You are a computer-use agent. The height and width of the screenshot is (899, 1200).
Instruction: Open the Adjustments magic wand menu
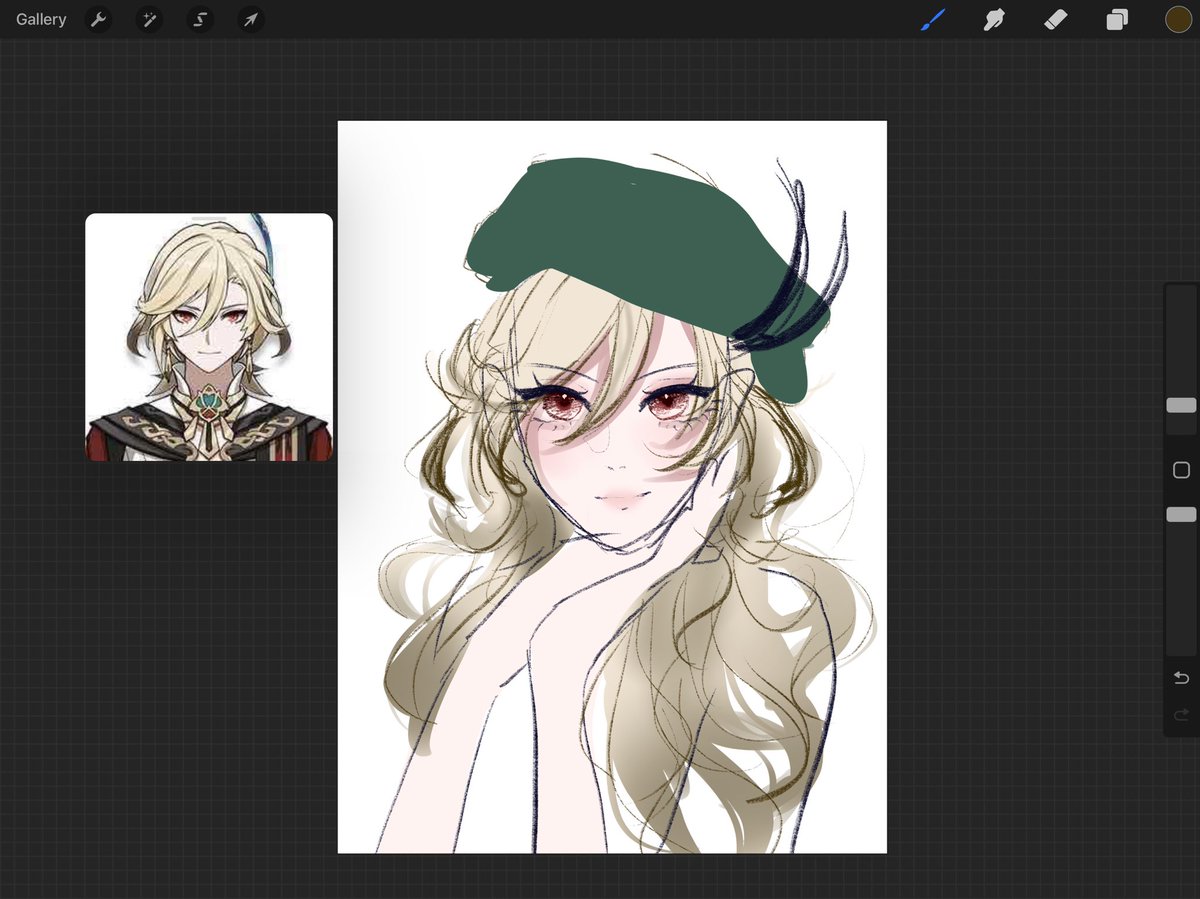pyautogui.click(x=149, y=19)
